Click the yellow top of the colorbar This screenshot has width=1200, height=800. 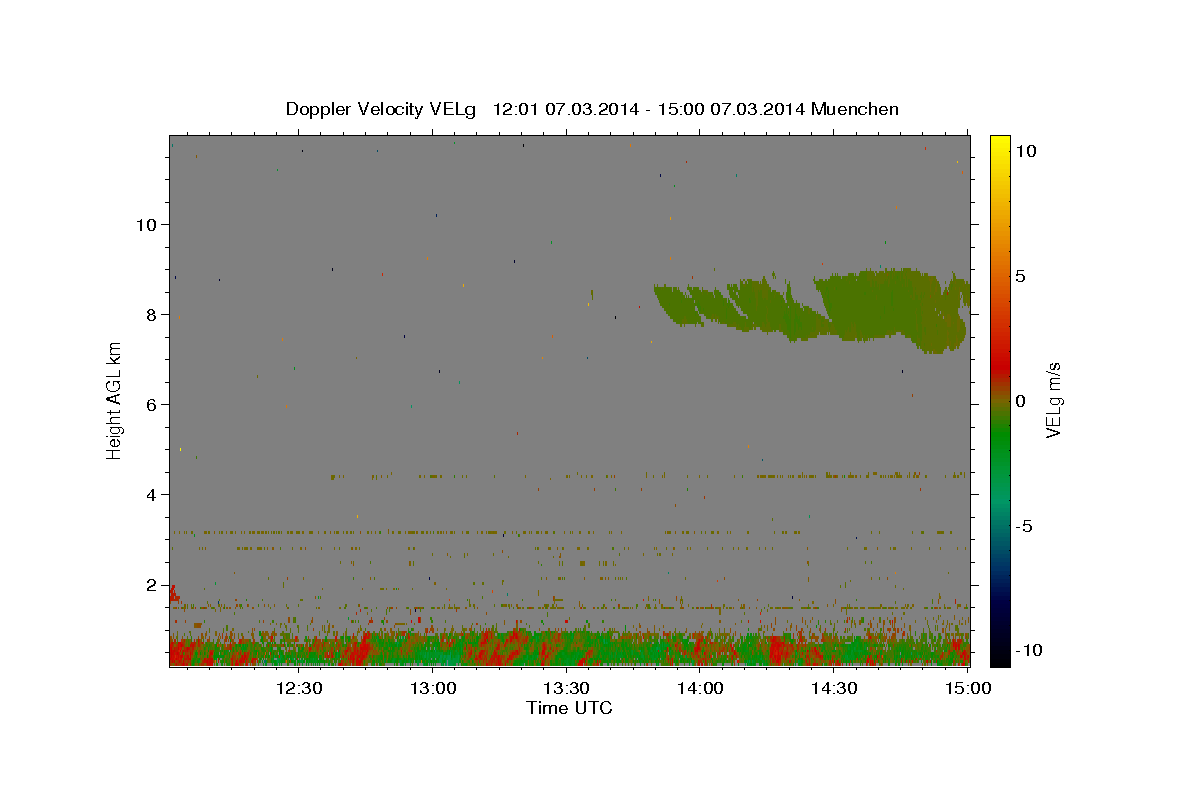coord(999,145)
